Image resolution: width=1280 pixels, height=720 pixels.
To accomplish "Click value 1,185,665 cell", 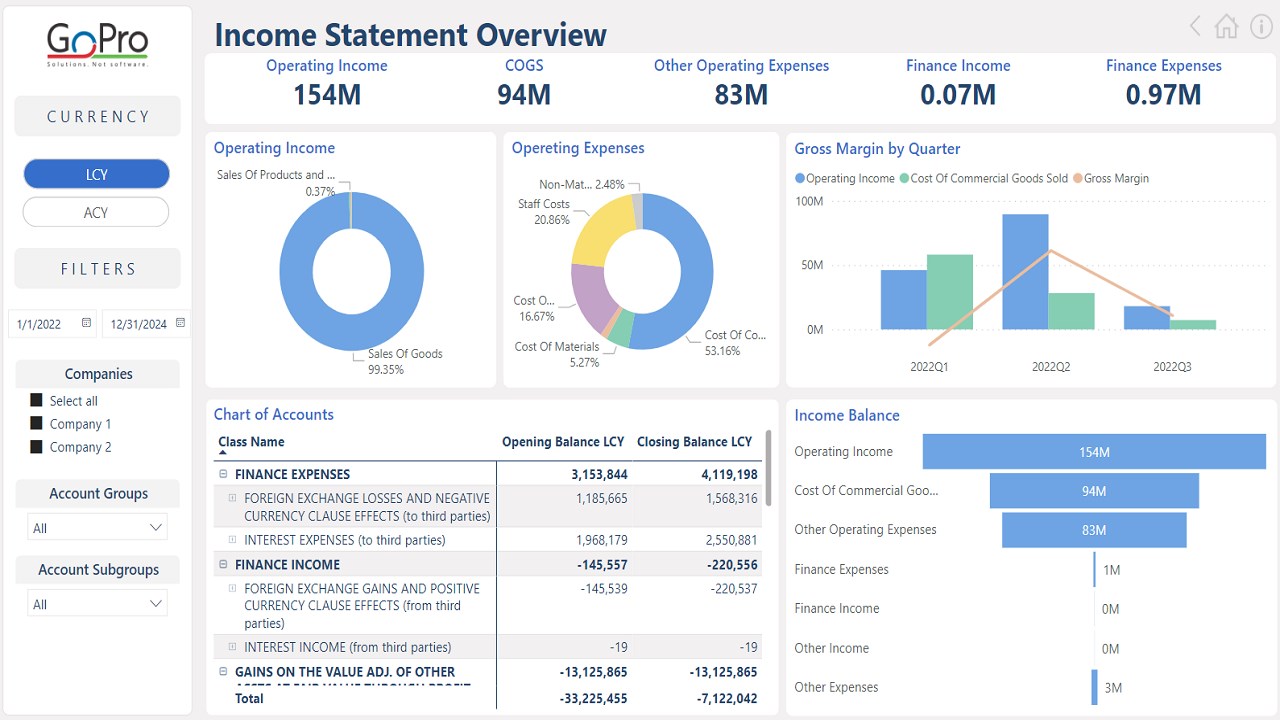I will click(x=602, y=498).
